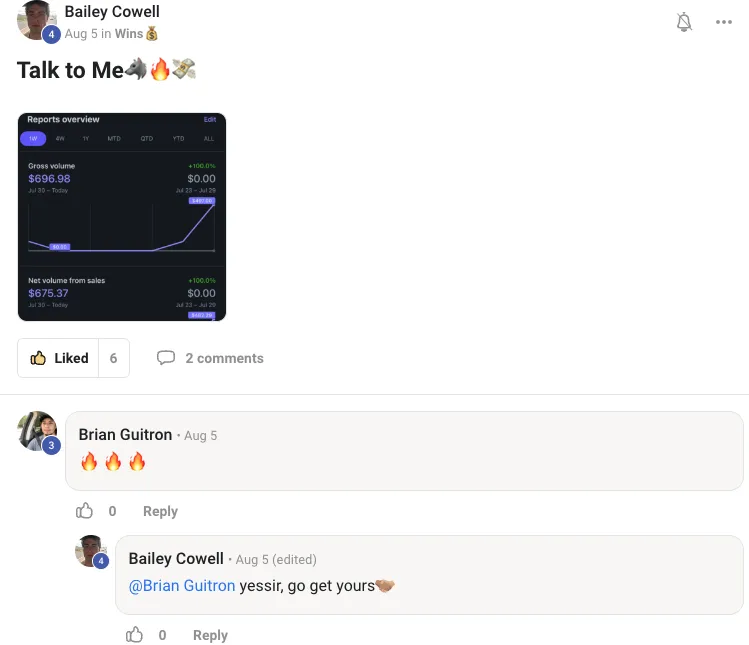This screenshot has width=749, height=645.
Task: Open the @Brian Guitron mention link
Action: pyautogui.click(x=182, y=585)
